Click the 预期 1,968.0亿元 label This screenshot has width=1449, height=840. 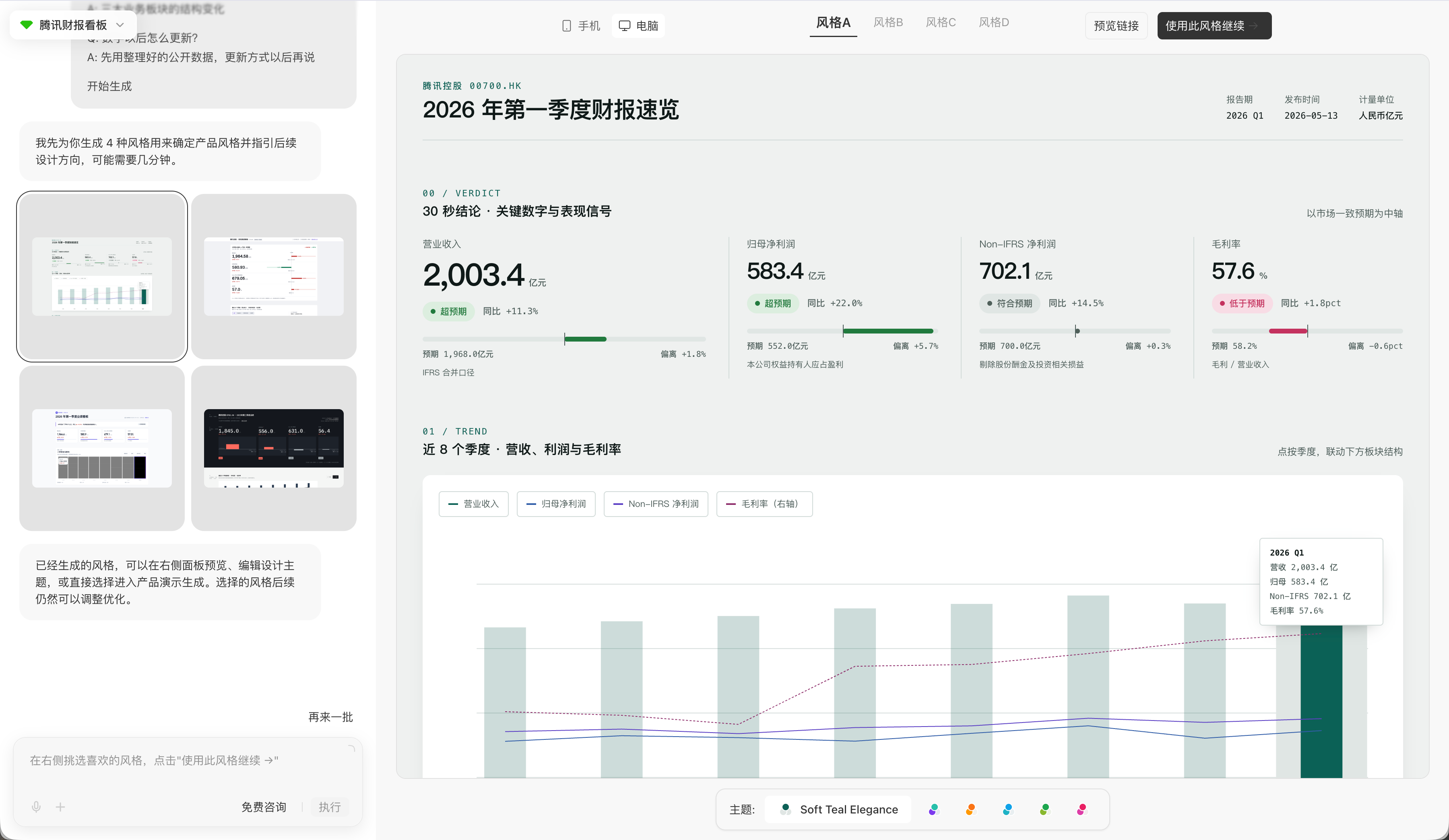[x=458, y=354]
